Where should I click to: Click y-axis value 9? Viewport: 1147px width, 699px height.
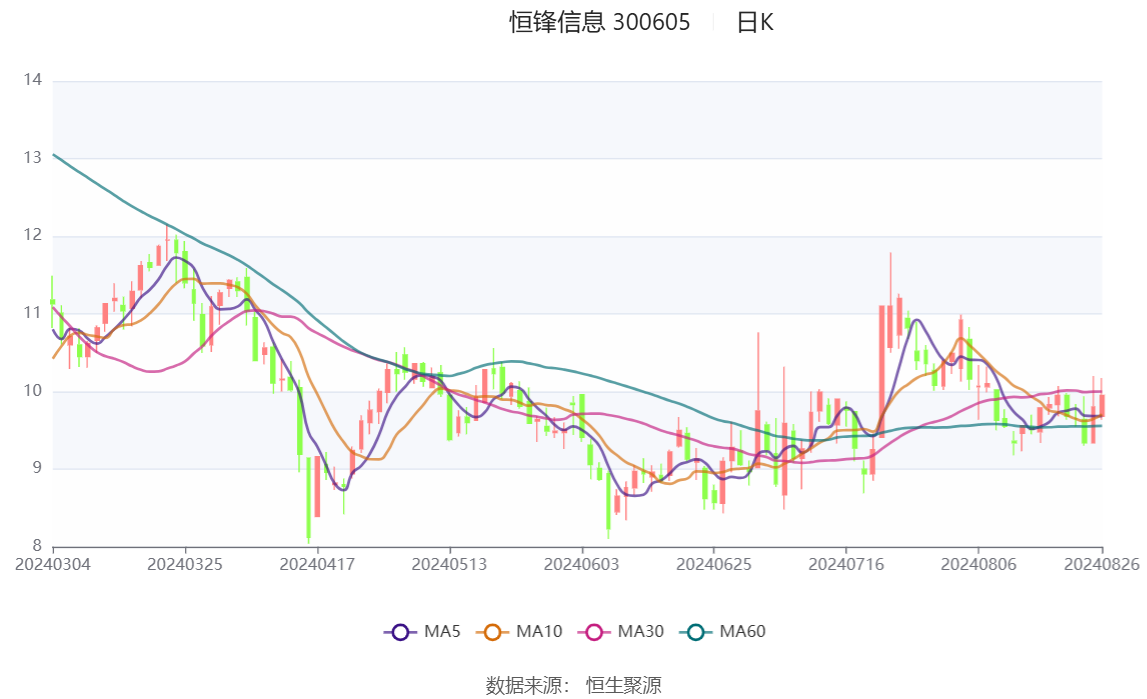point(37,468)
